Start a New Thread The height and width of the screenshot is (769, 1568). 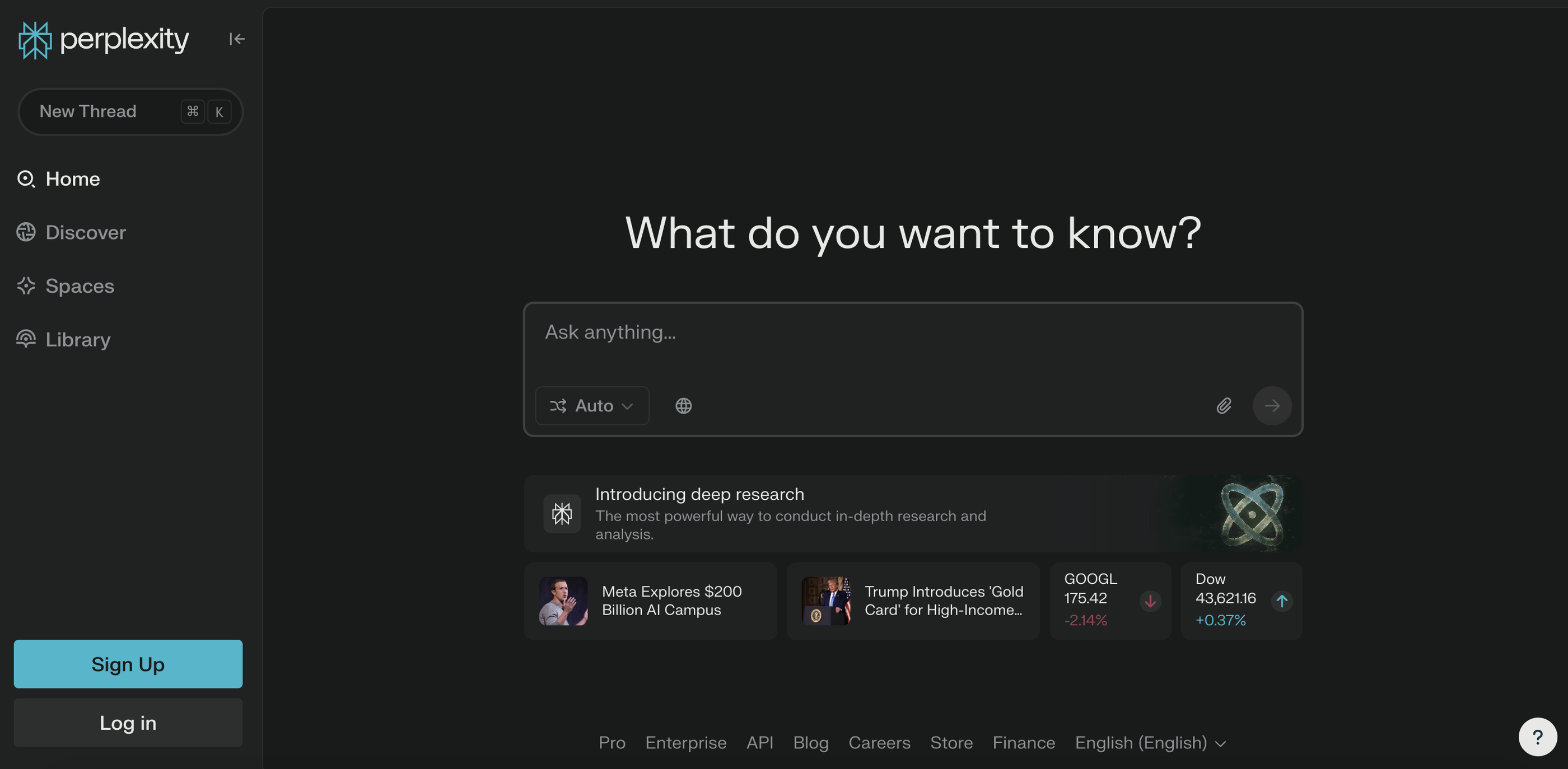click(x=130, y=111)
